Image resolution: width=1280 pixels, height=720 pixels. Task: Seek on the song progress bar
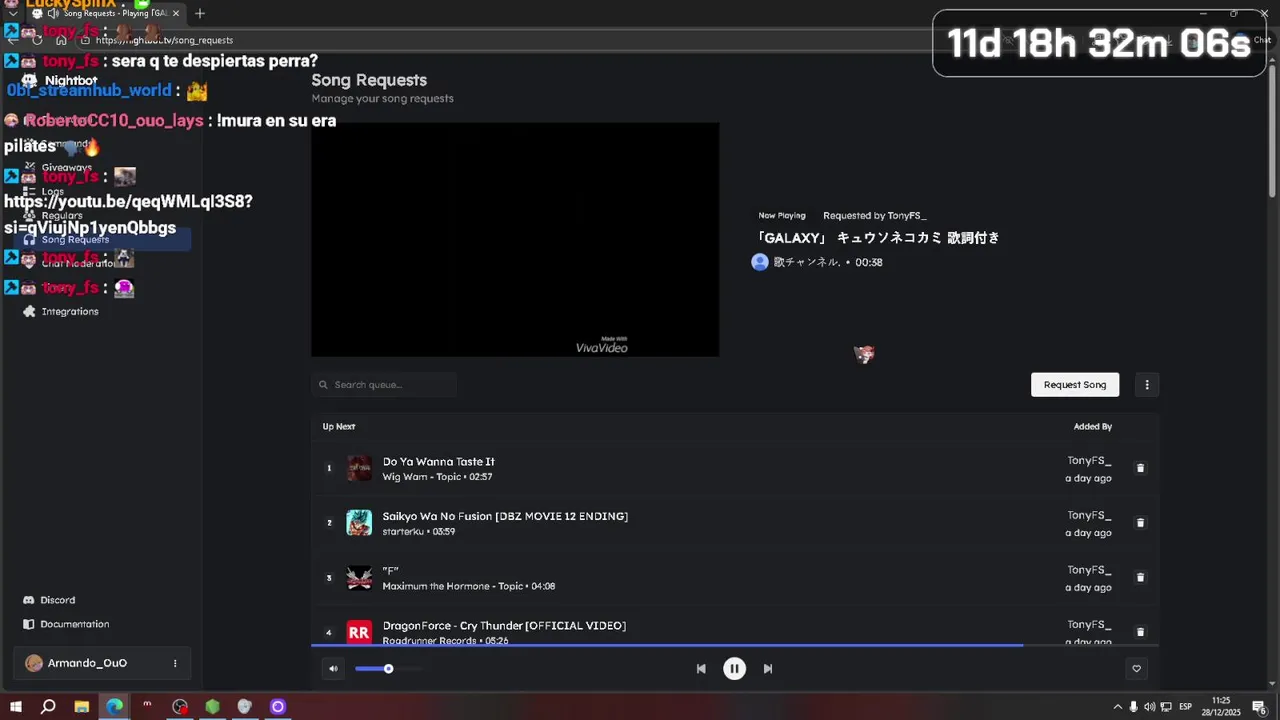tap(735, 645)
